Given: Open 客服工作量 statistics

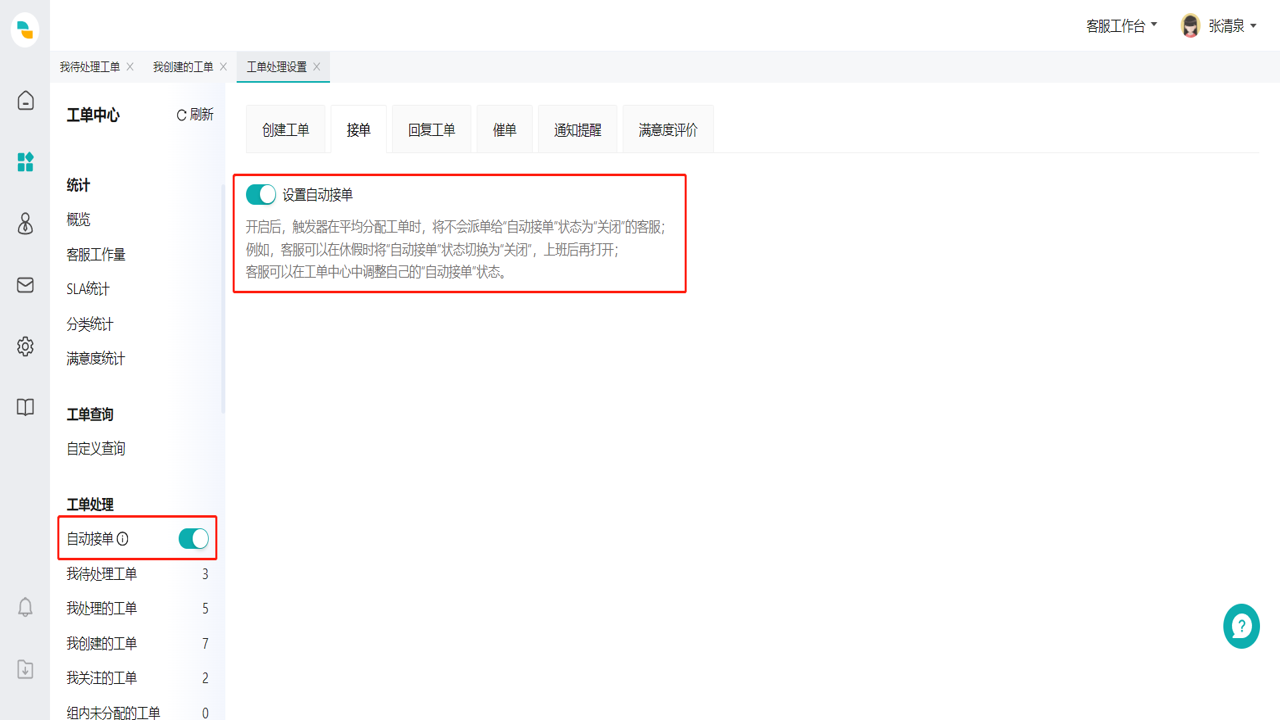Looking at the screenshot, I should coord(96,255).
